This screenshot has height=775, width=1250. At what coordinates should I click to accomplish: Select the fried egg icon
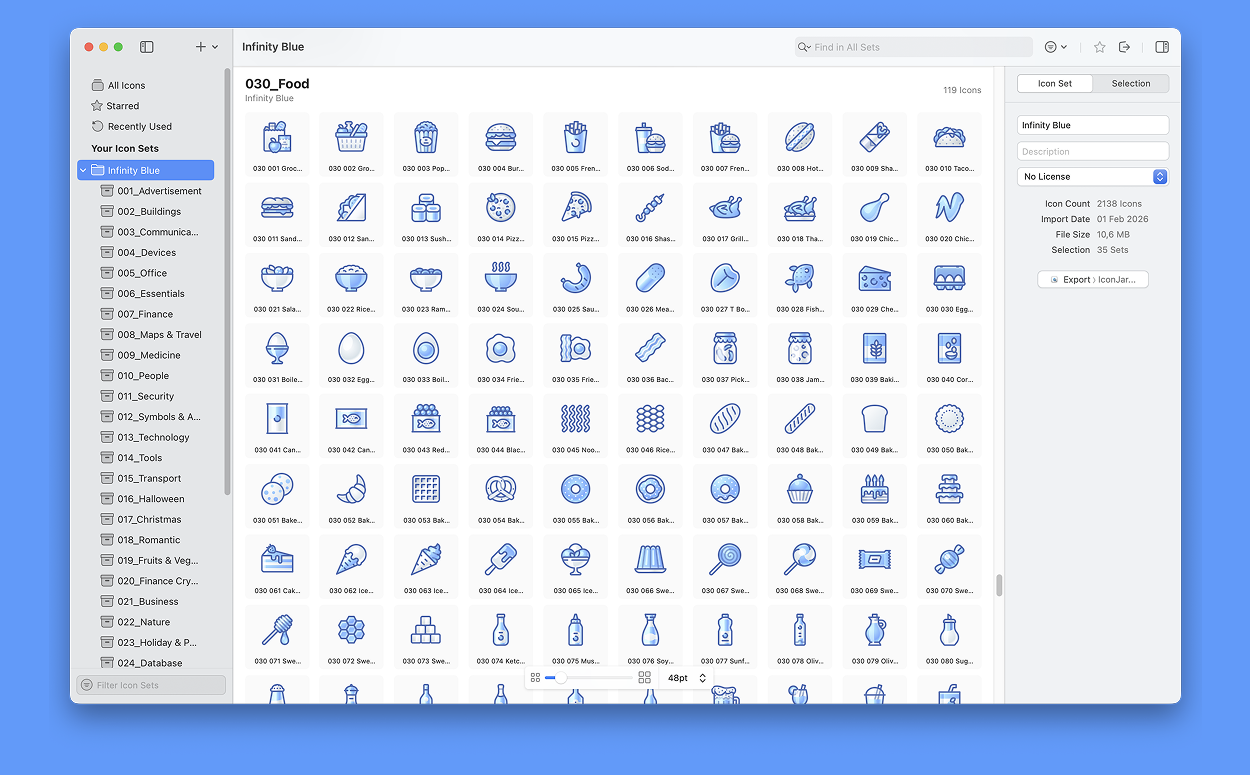click(x=500, y=348)
